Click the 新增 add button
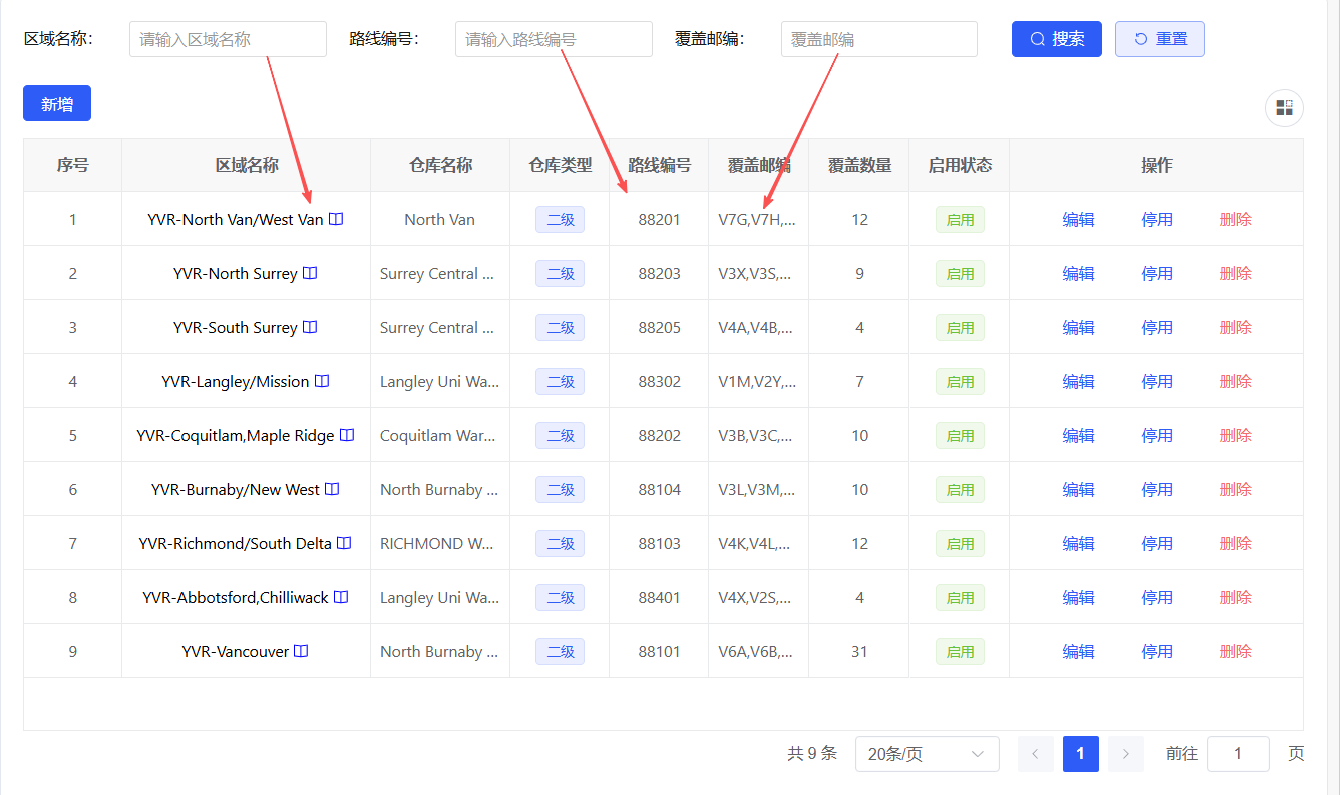Screen dimensions: 1340x795 (57, 103)
